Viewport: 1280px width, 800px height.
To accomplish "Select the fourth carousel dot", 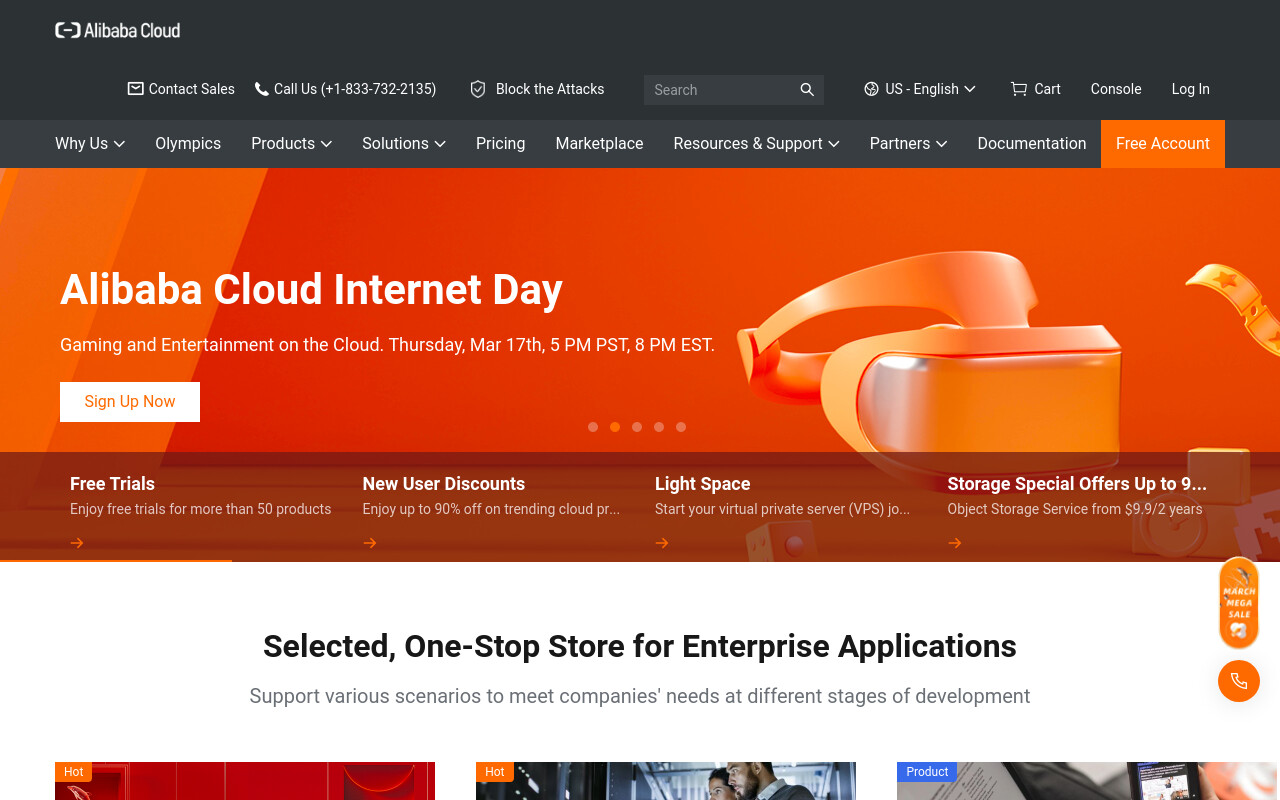I will coord(659,427).
